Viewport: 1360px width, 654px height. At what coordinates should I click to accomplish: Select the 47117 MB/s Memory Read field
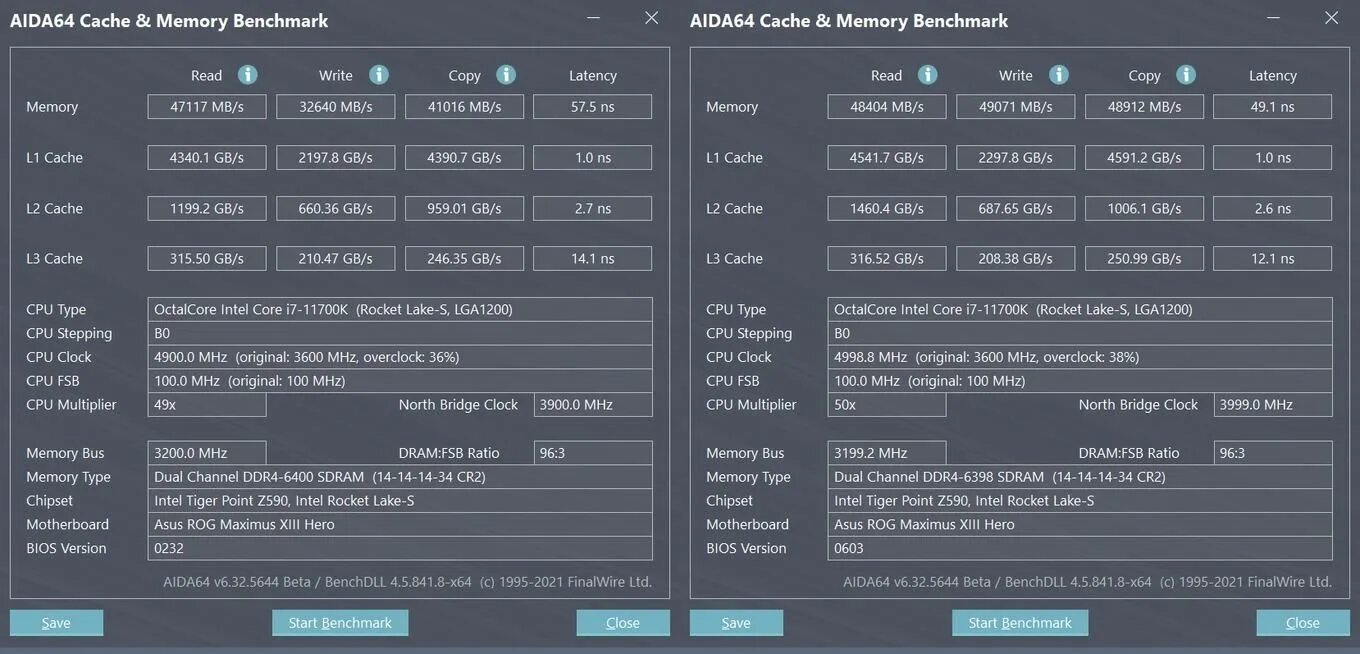[x=207, y=107]
